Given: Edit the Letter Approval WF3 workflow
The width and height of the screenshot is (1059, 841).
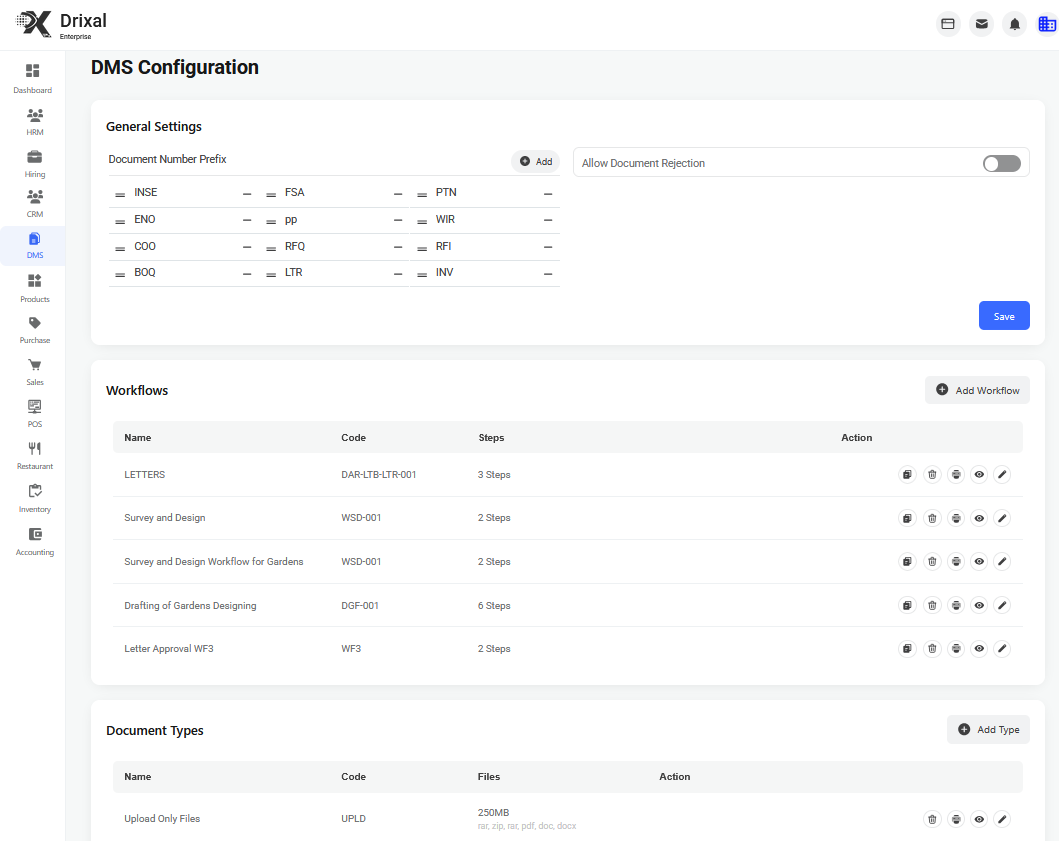Looking at the screenshot, I should click(1002, 648).
